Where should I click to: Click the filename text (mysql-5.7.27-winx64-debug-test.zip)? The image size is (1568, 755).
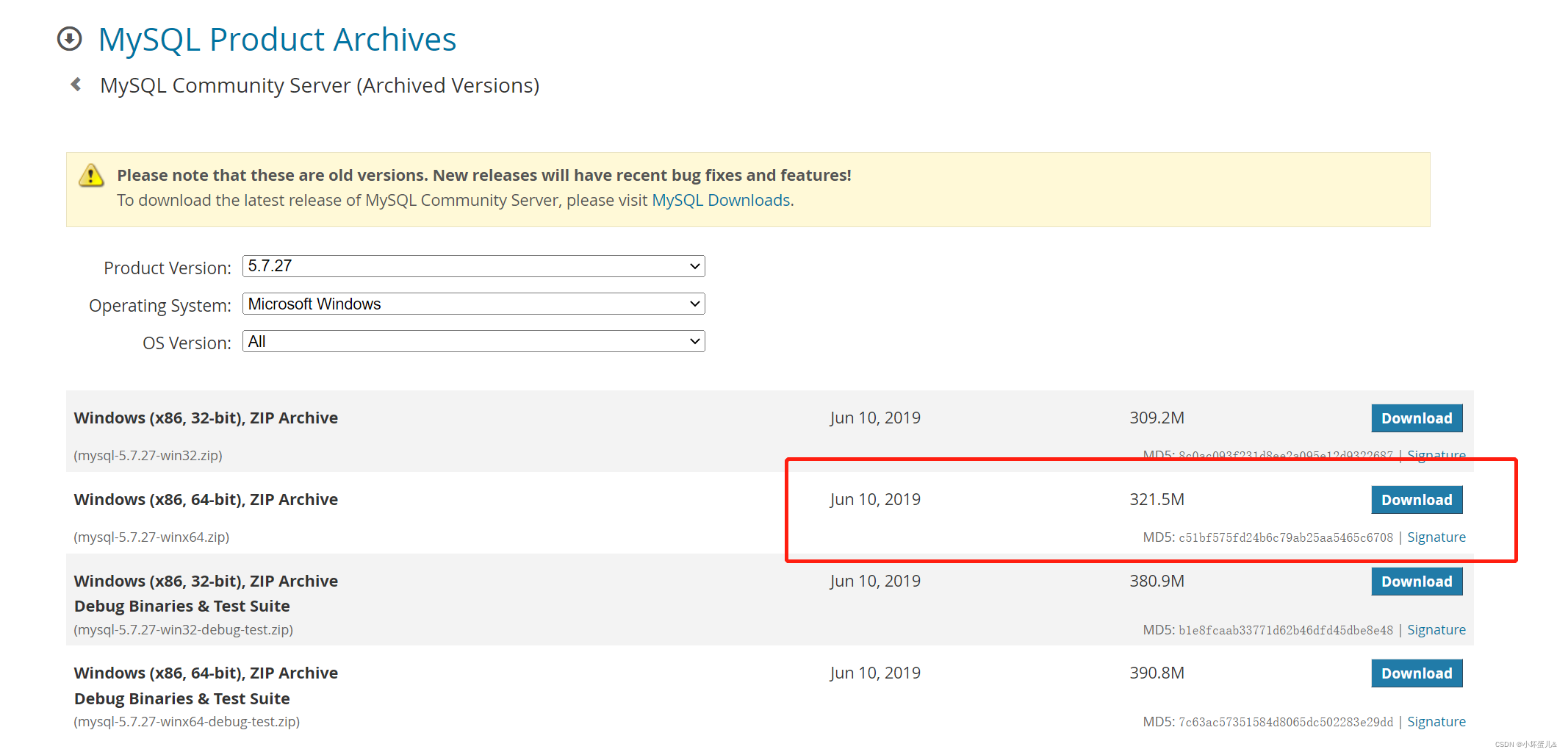pyautogui.click(x=187, y=722)
